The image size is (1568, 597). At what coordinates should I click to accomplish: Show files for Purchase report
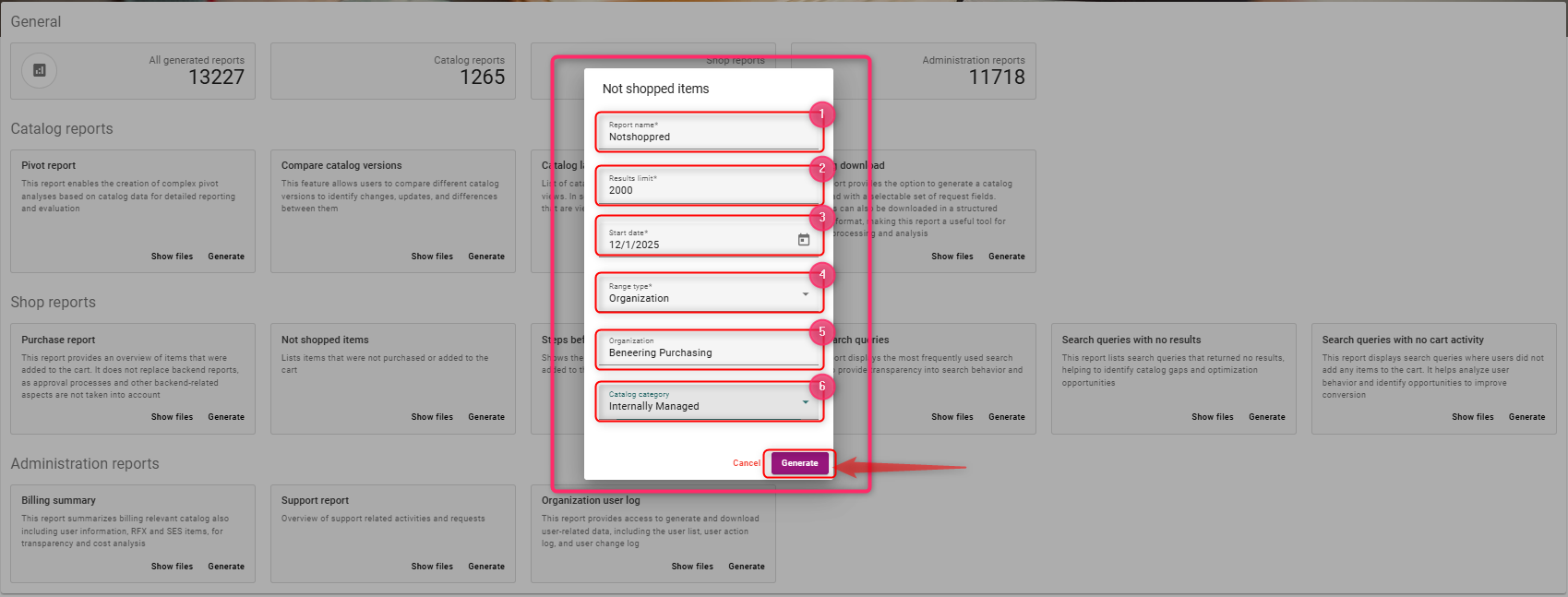click(x=172, y=417)
